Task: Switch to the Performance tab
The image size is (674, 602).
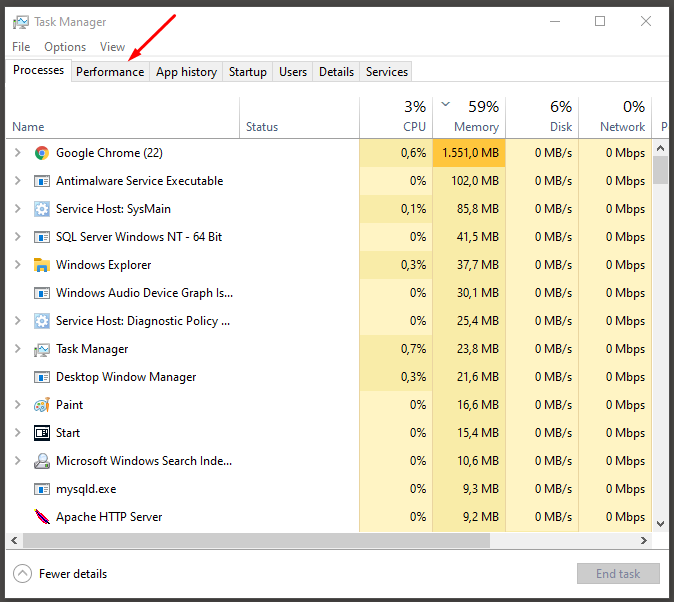Action: tap(110, 72)
